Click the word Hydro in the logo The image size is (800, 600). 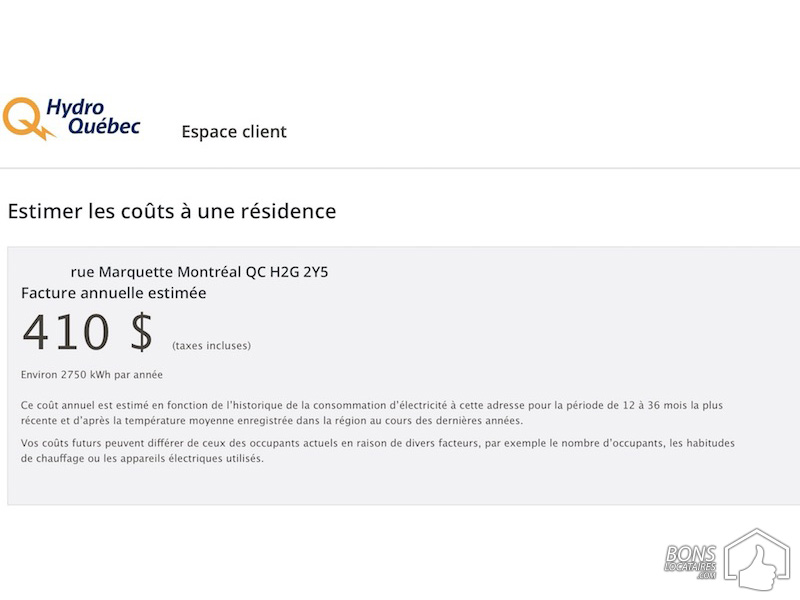[x=75, y=108]
